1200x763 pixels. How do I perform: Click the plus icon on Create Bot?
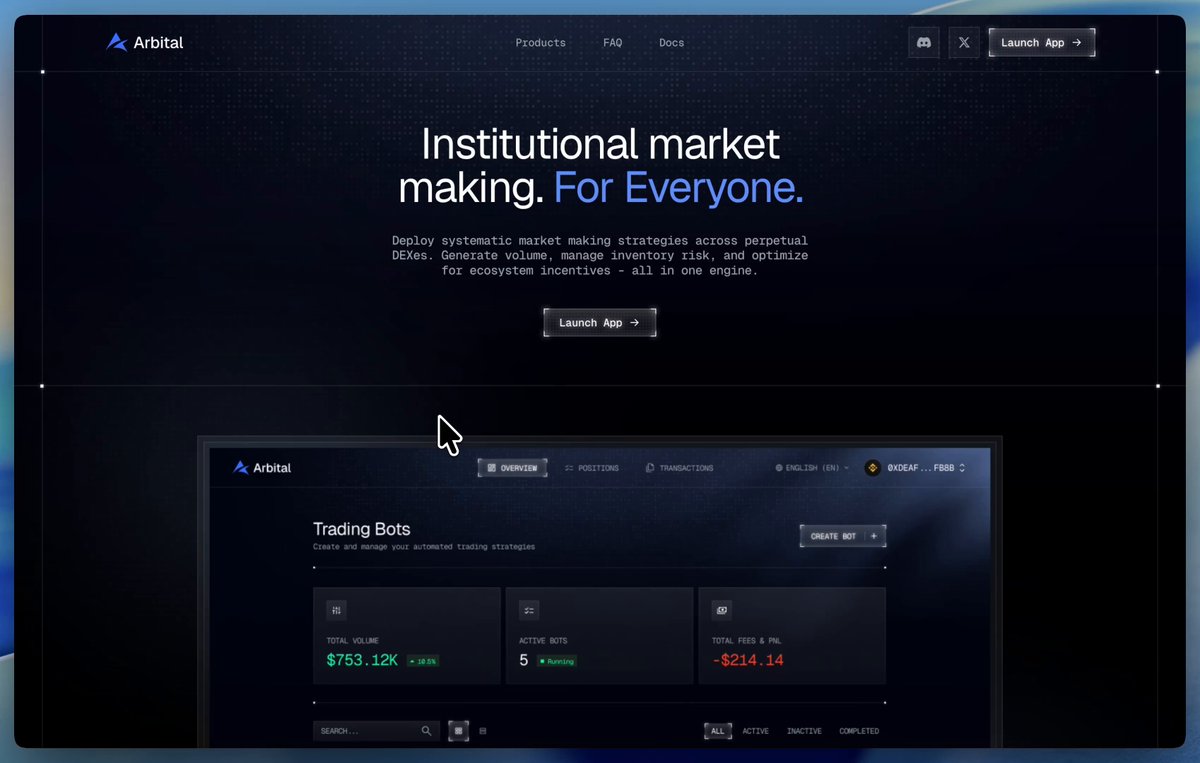[873, 536]
